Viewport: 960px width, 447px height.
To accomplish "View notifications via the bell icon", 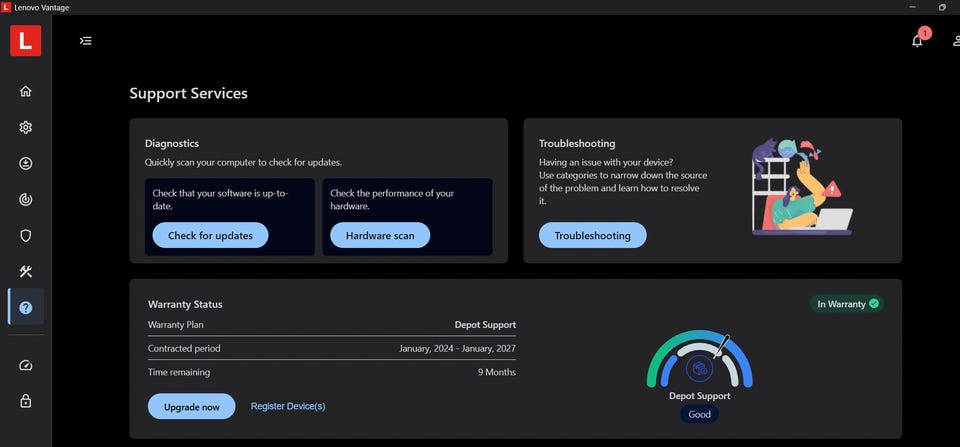I will (x=917, y=41).
